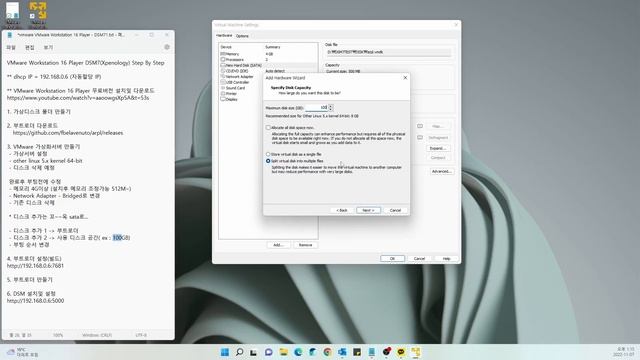Launch Google Chrome from the taskbar
Screen dimensions: 640x360
coord(327,352)
